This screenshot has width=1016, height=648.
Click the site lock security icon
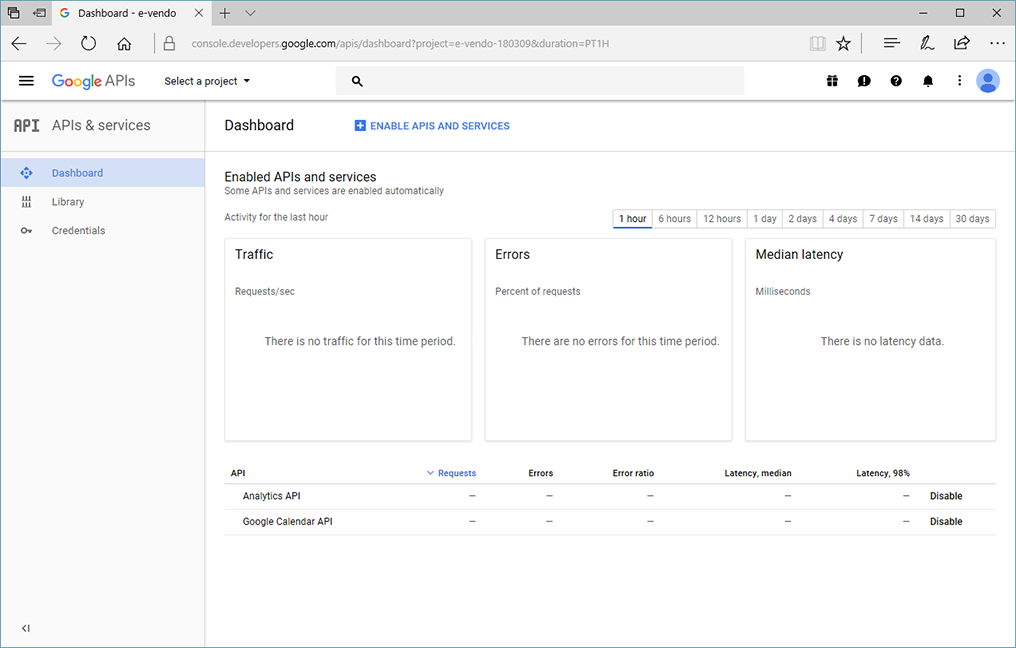169,43
